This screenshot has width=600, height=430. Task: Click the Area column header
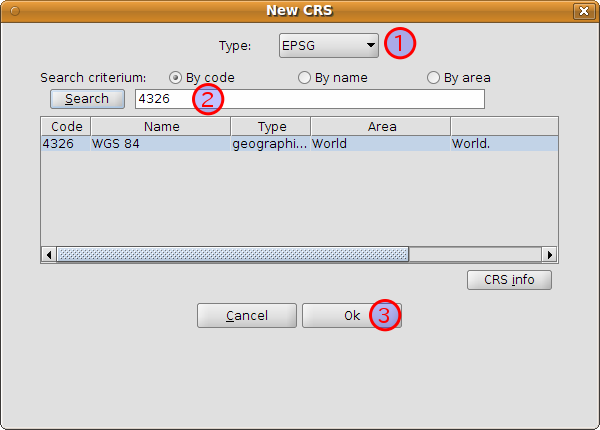pyautogui.click(x=381, y=127)
